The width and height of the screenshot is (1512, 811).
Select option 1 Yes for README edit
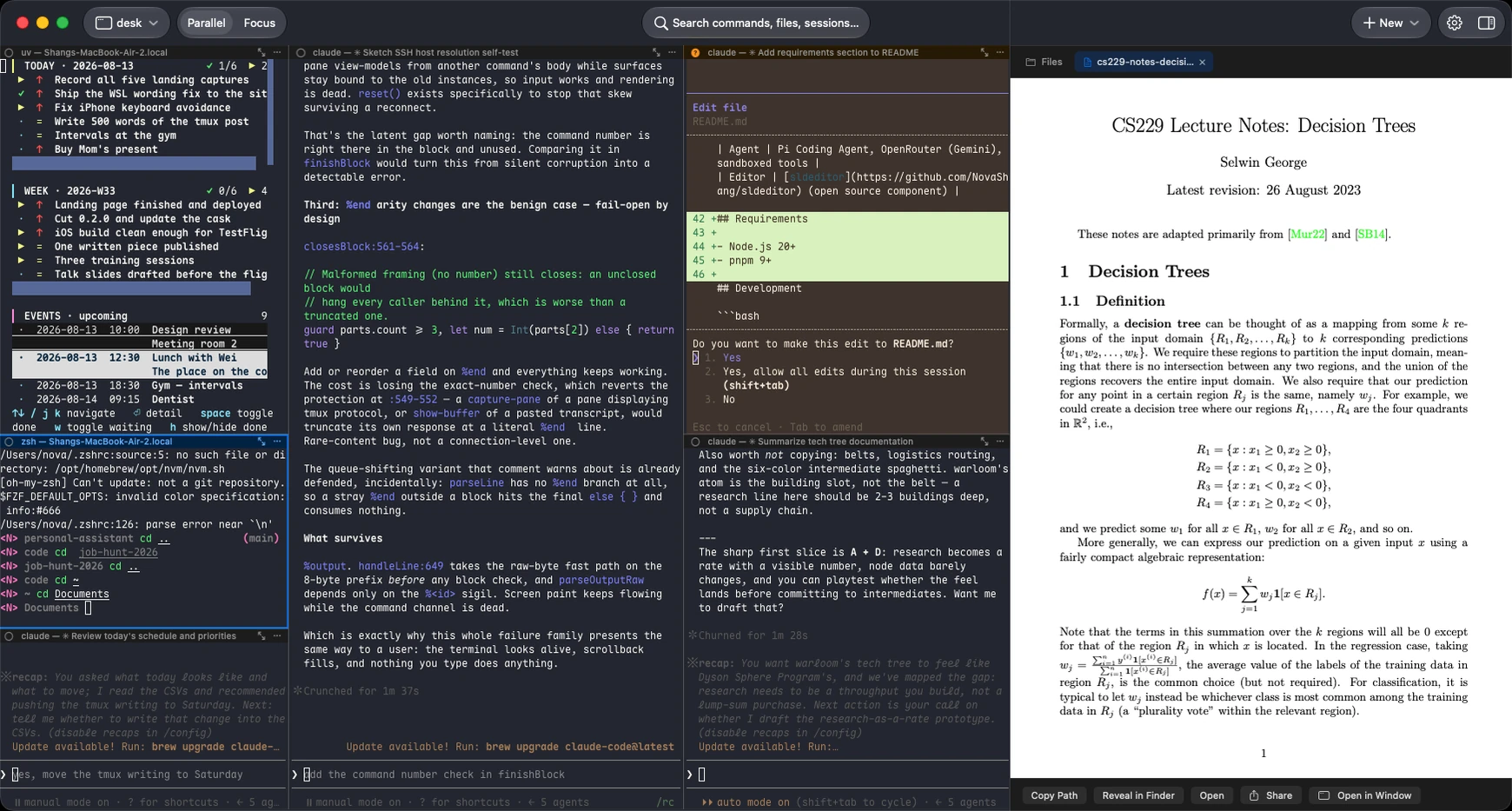[x=722, y=357]
